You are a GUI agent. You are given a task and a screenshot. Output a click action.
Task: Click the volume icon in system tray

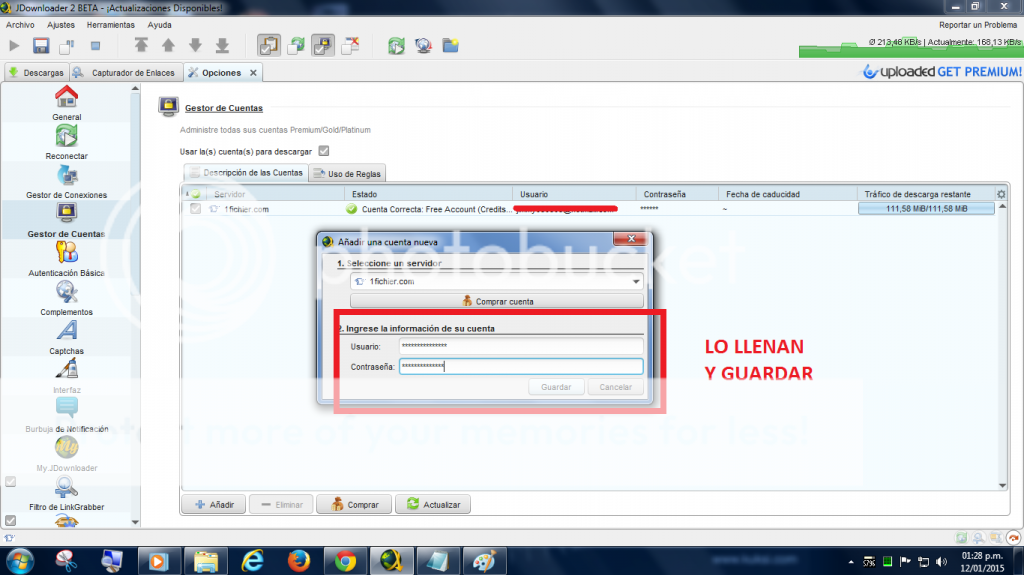click(x=941, y=562)
